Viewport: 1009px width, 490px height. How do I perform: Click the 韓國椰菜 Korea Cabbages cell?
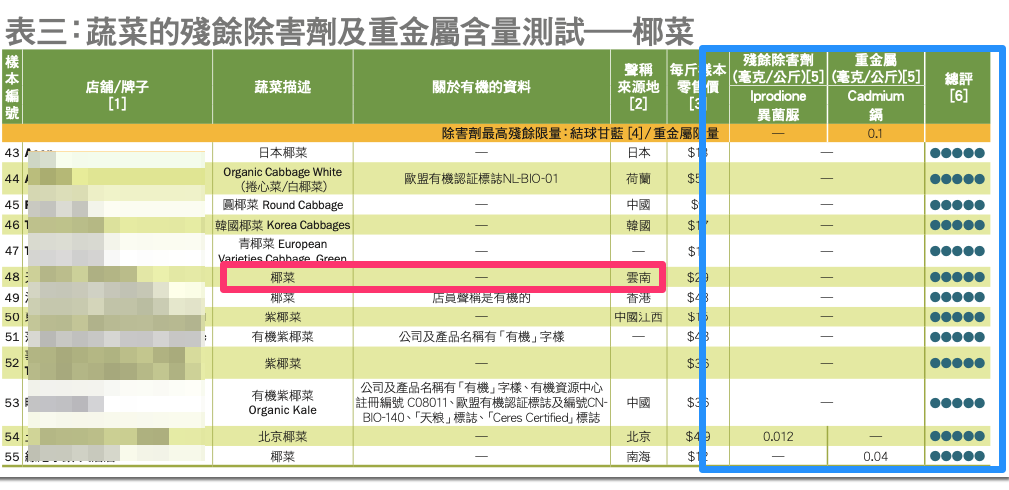pyautogui.click(x=282, y=225)
